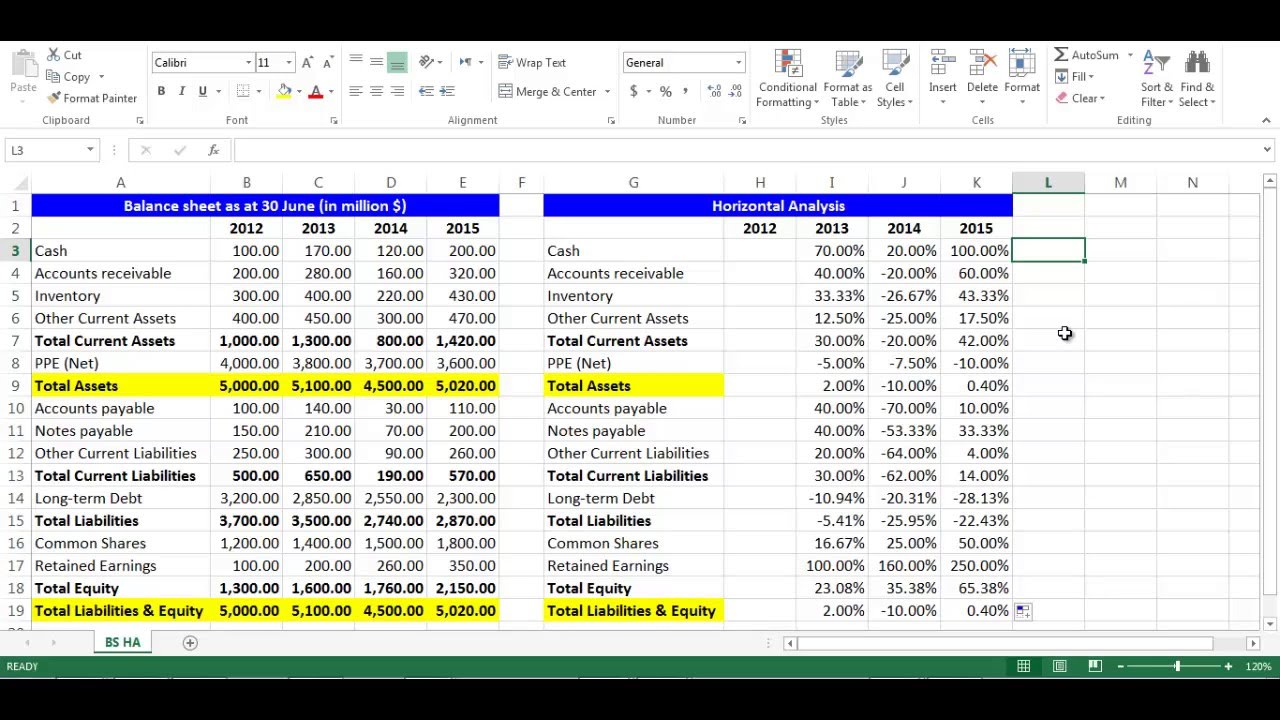Click the Fill Color paint bucket icon
Image resolution: width=1280 pixels, height=720 pixels.
tap(285, 91)
